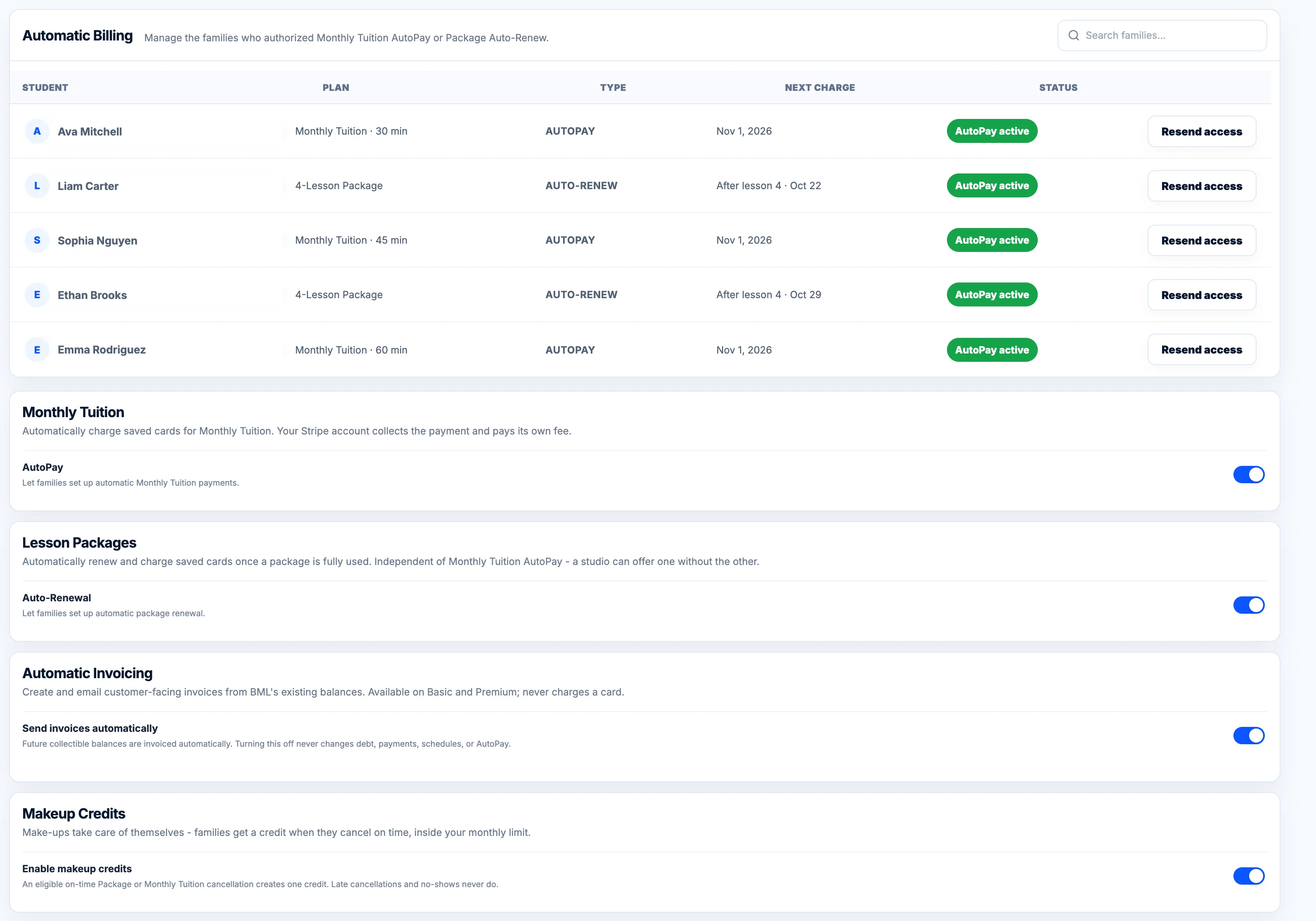
Task: Click the Makeup Credits section heading
Action: tap(74, 814)
